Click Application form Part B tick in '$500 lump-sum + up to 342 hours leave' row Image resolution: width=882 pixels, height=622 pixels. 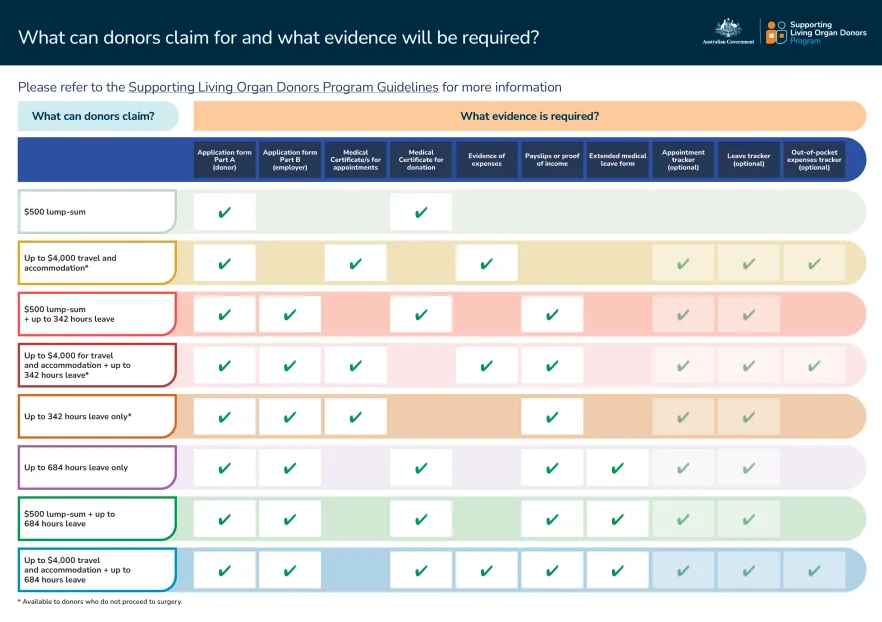(290, 314)
